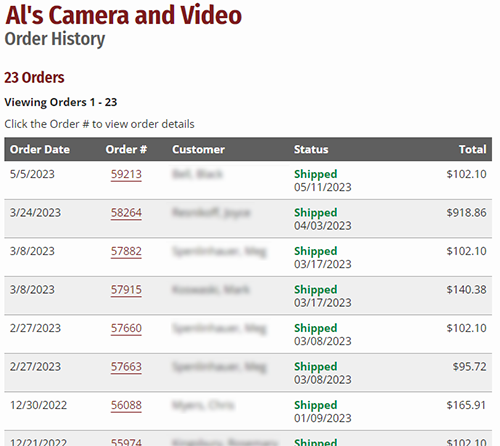Click Shipped status for order 57882
The image size is (500, 446).
click(315, 251)
